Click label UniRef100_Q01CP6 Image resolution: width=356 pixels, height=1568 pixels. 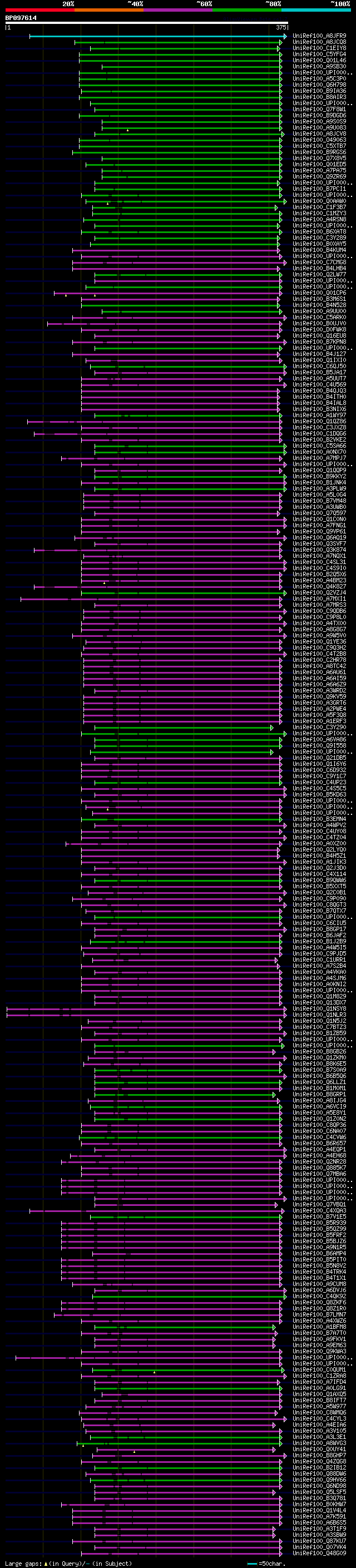click(319, 293)
